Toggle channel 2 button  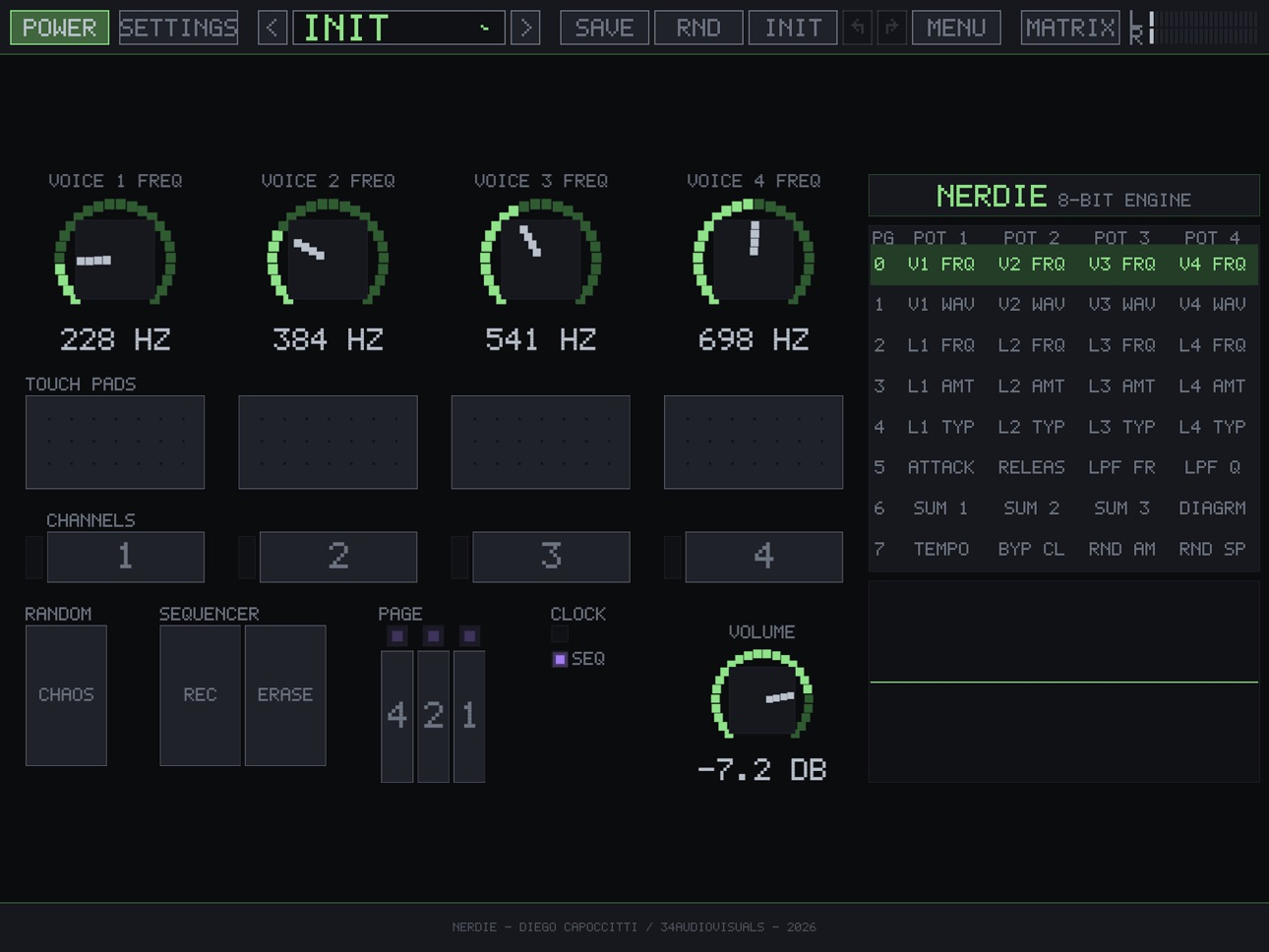[x=338, y=557]
